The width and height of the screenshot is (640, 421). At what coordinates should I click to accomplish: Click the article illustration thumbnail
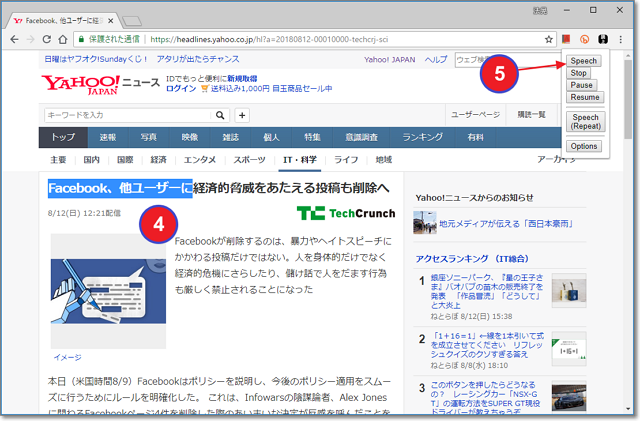[107, 290]
